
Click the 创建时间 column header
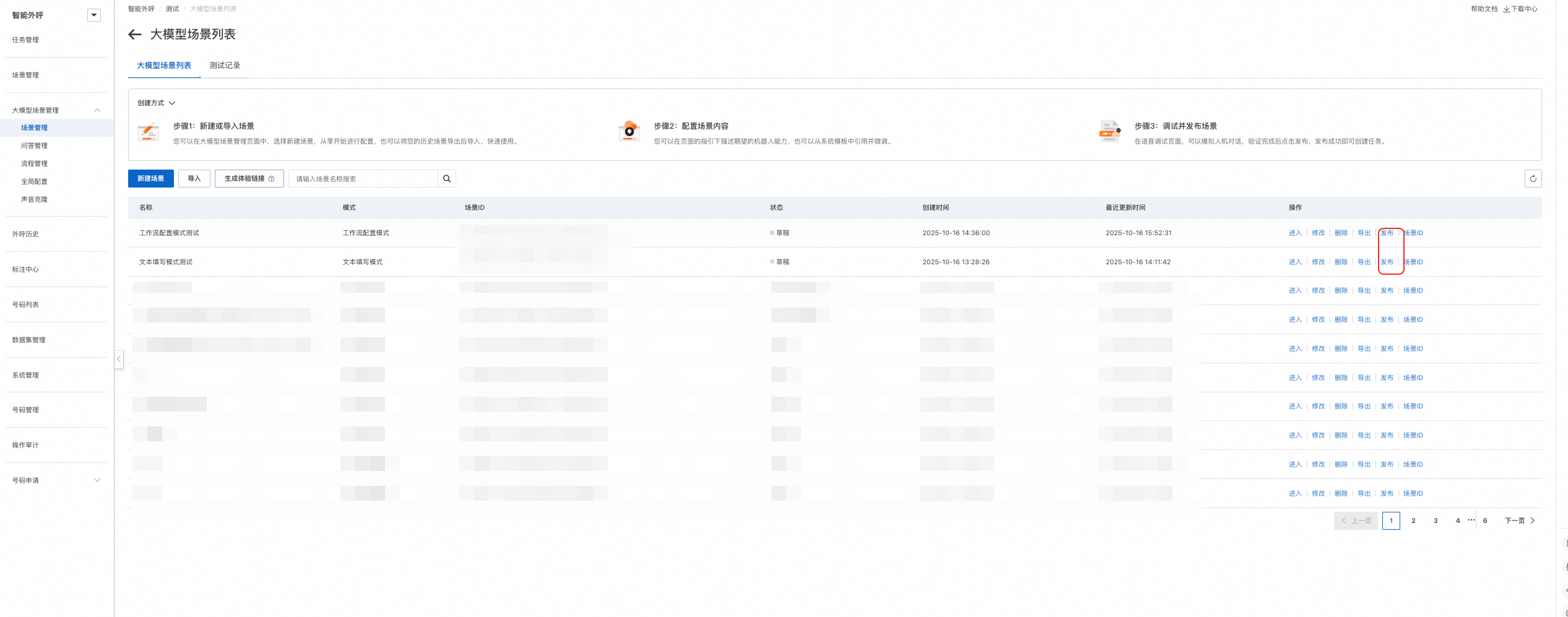point(935,207)
